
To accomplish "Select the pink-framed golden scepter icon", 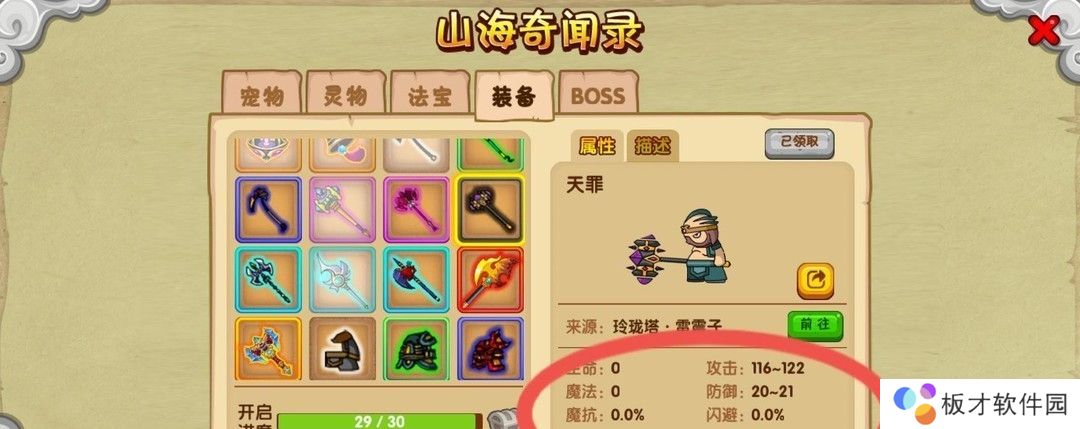I will coord(342,209).
